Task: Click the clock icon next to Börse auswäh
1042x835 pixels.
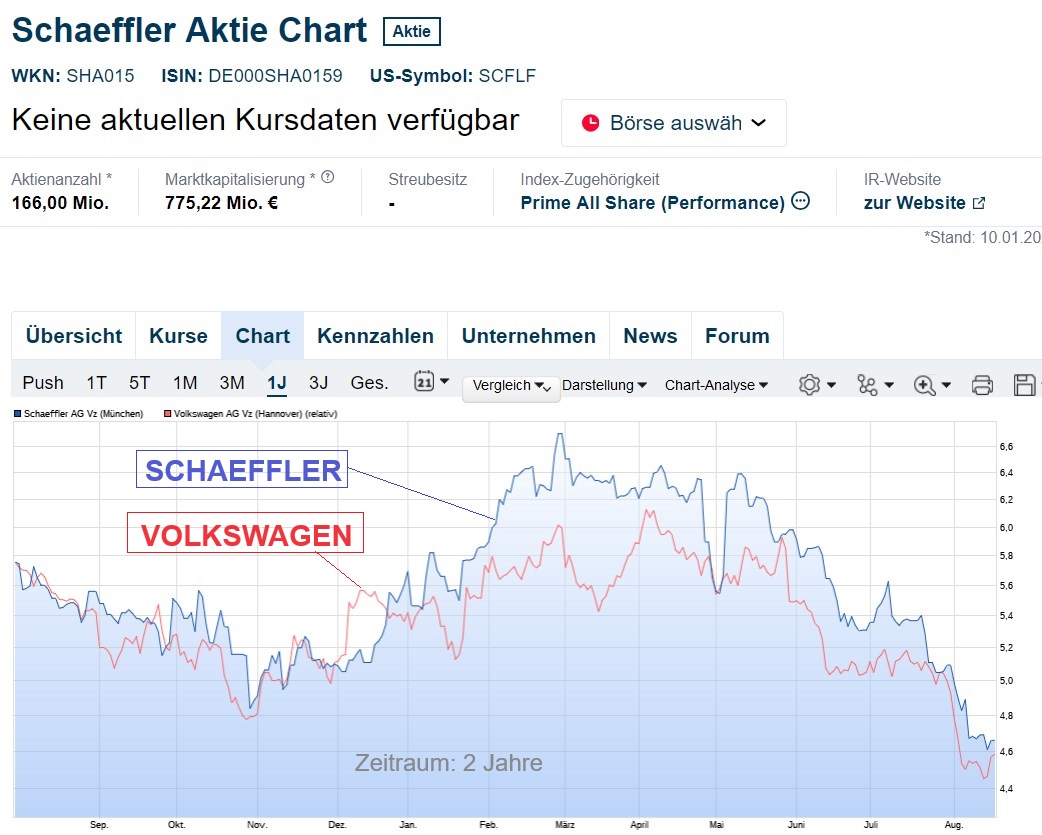Action: click(593, 122)
